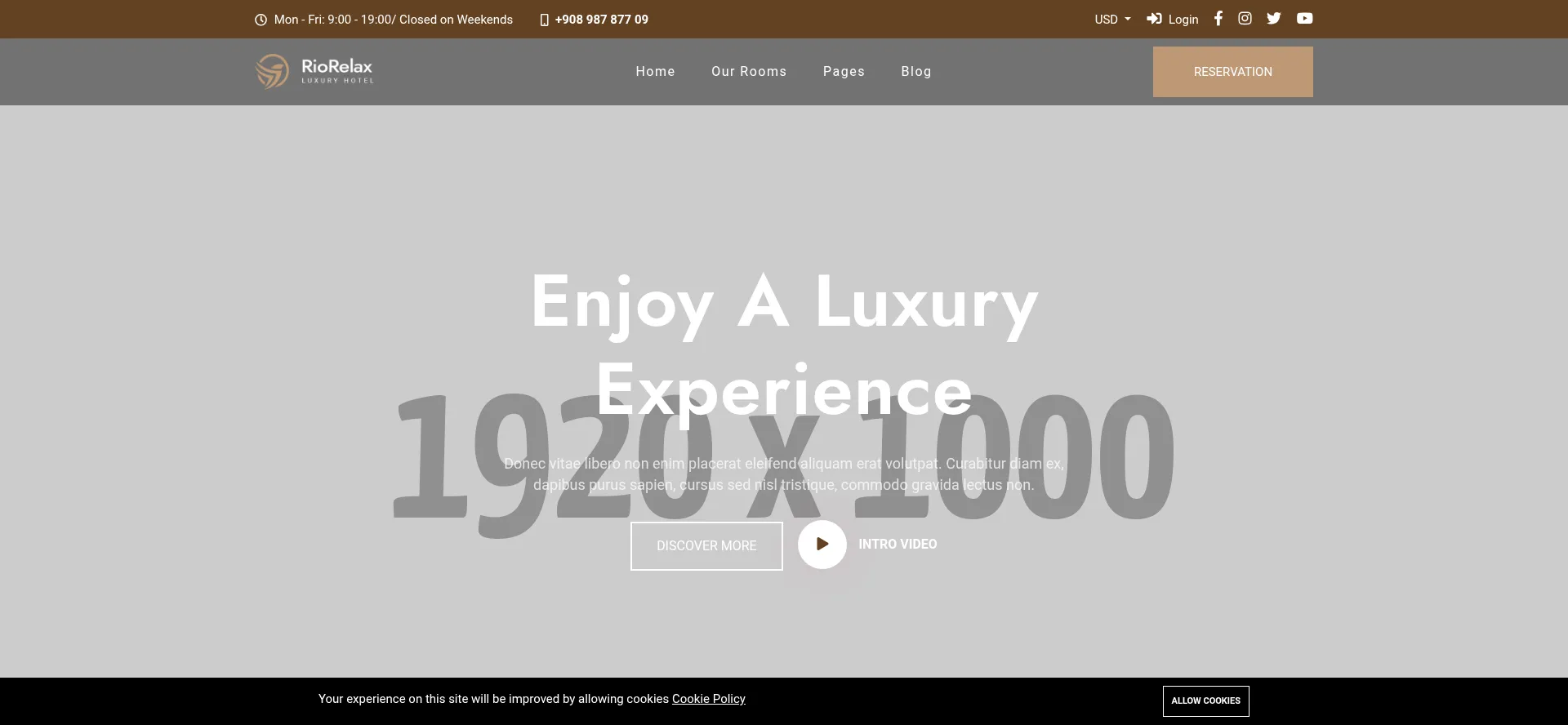Open the Blog menu item

[916, 72]
